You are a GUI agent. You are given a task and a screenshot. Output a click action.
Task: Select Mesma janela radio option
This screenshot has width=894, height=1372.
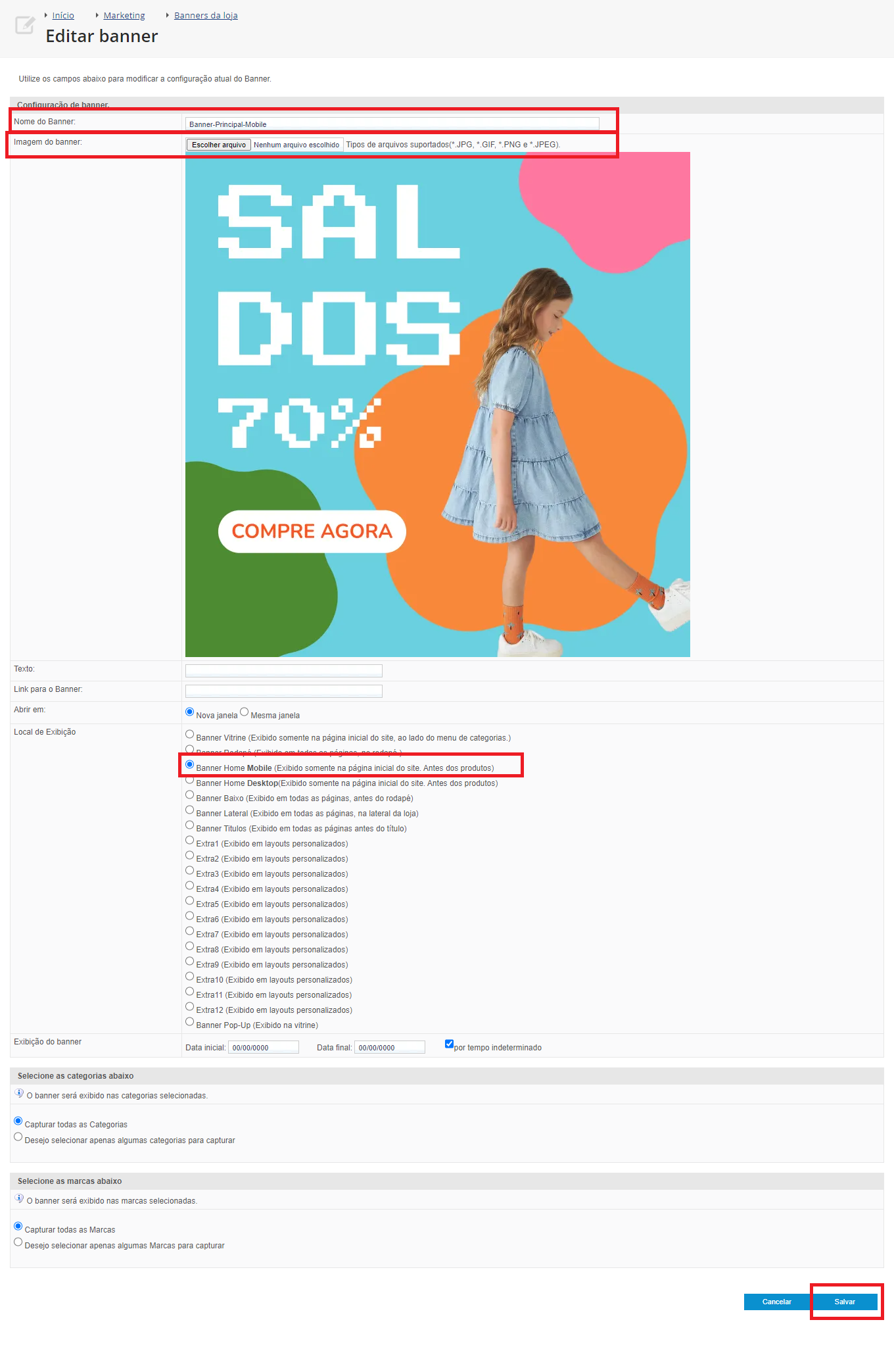245,712
